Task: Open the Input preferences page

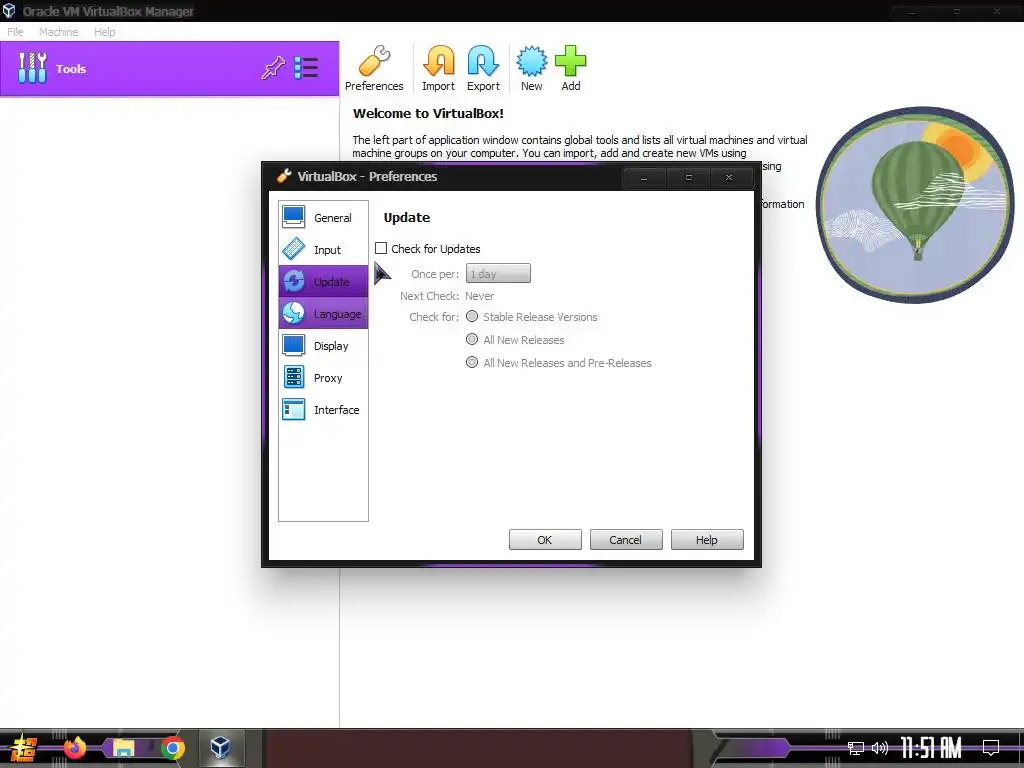Action: [x=323, y=249]
